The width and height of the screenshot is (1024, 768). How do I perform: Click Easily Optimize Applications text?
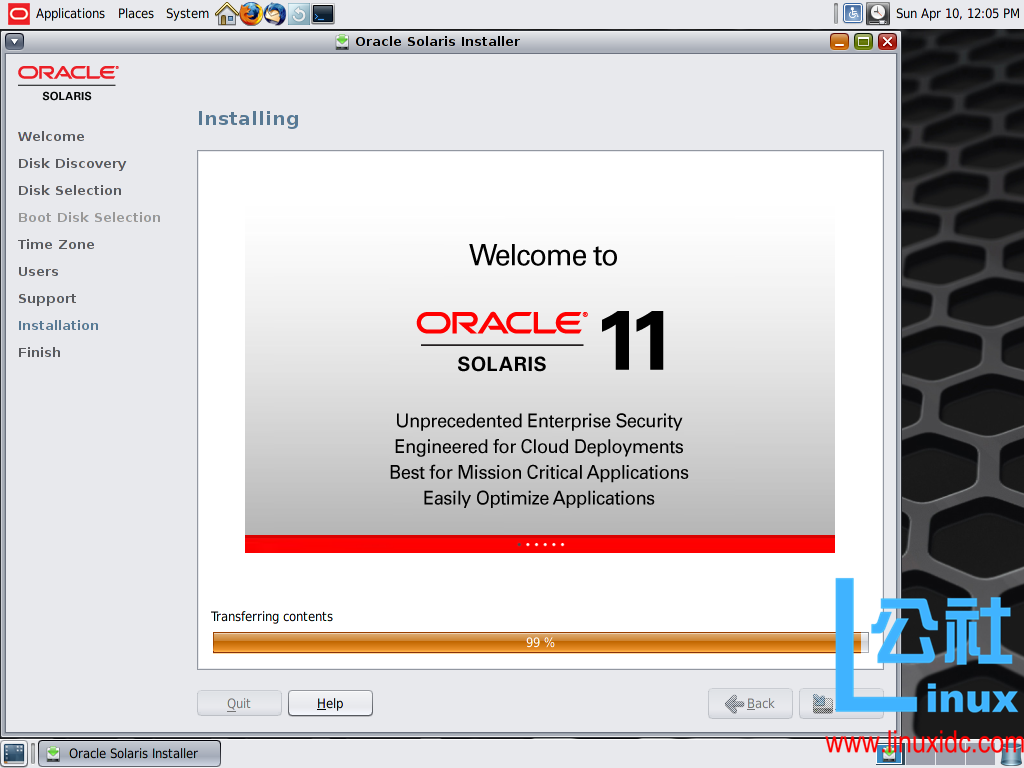pyautogui.click(x=539, y=498)
